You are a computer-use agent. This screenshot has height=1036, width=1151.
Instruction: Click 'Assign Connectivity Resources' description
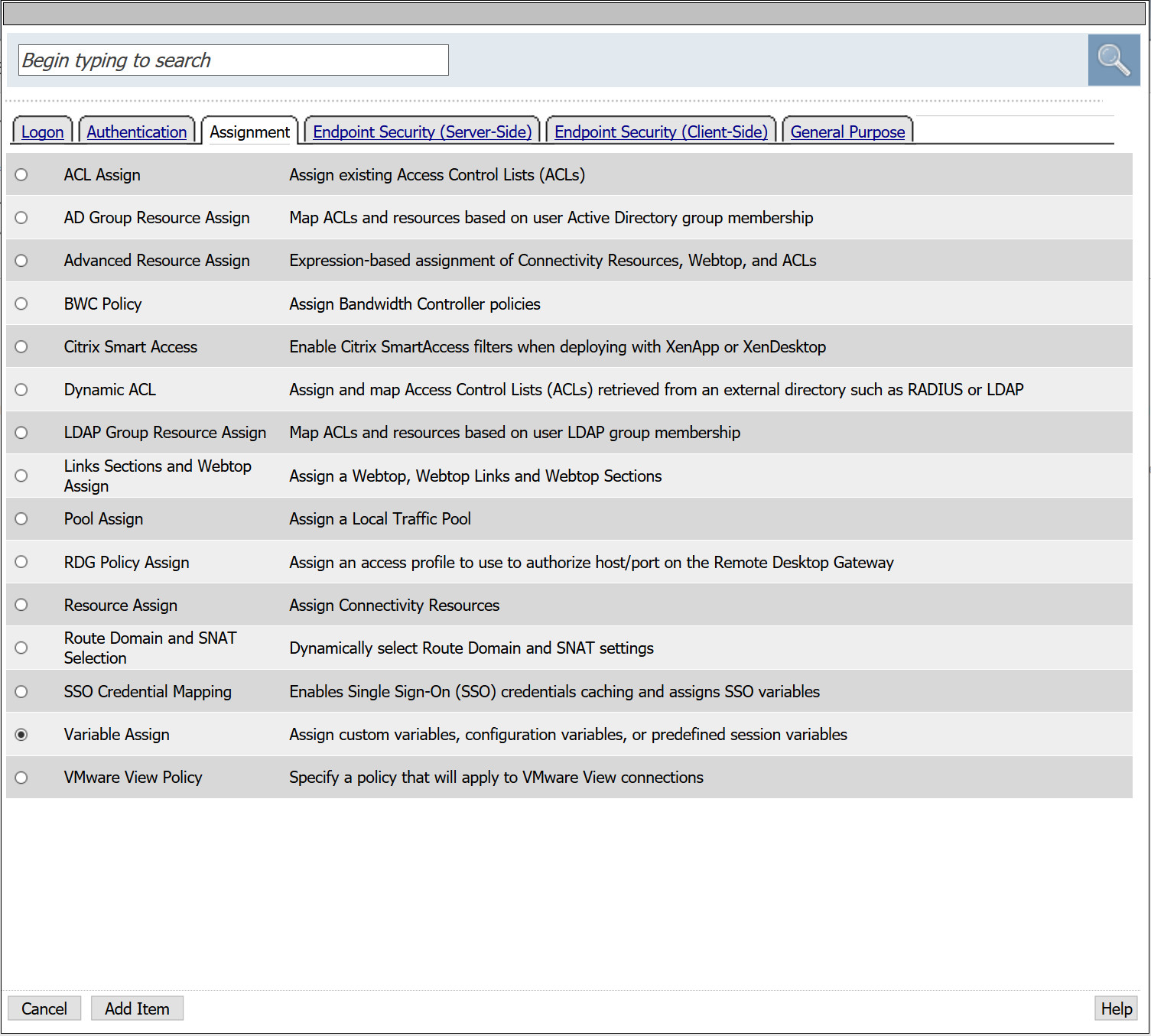click(395, 606)
